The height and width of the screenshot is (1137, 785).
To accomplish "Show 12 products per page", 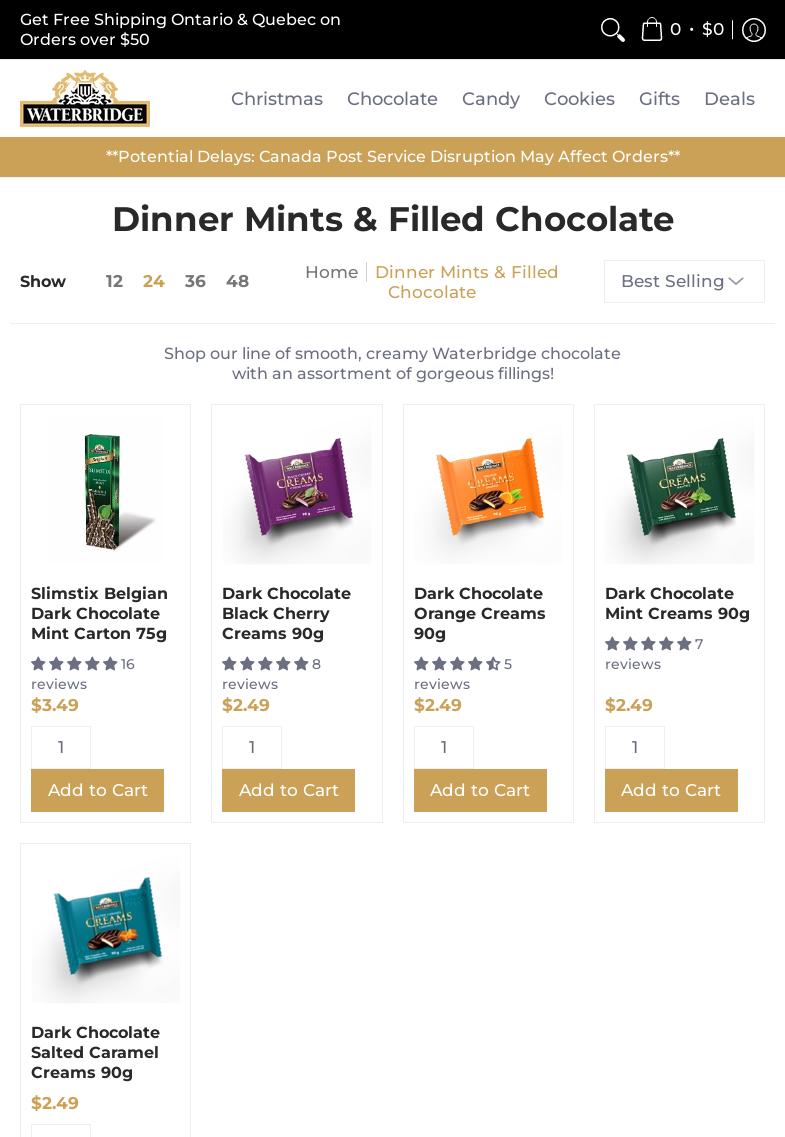I will (x=114, y=281).
